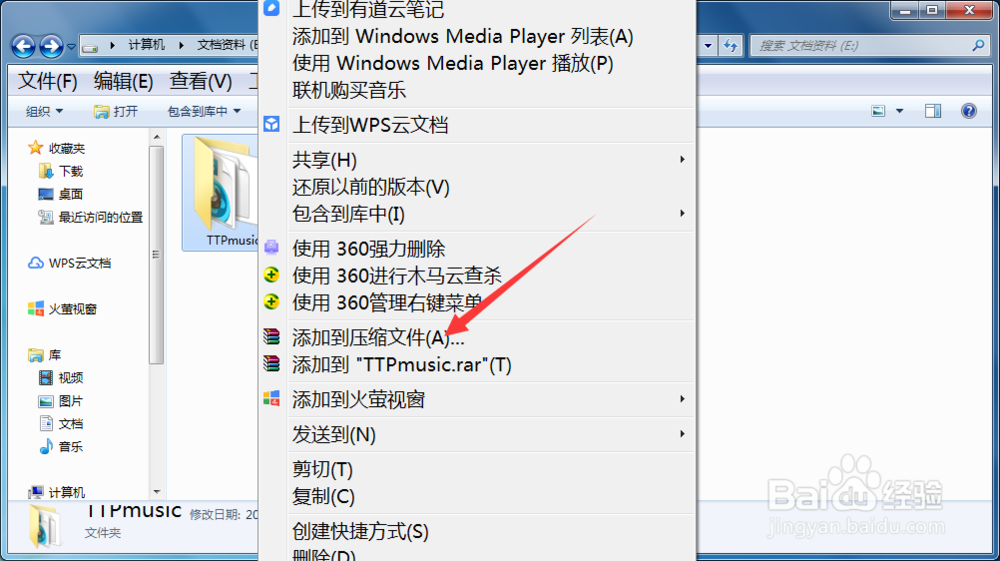Click the 火萤视窗 icon in context menu

[272, 398]
